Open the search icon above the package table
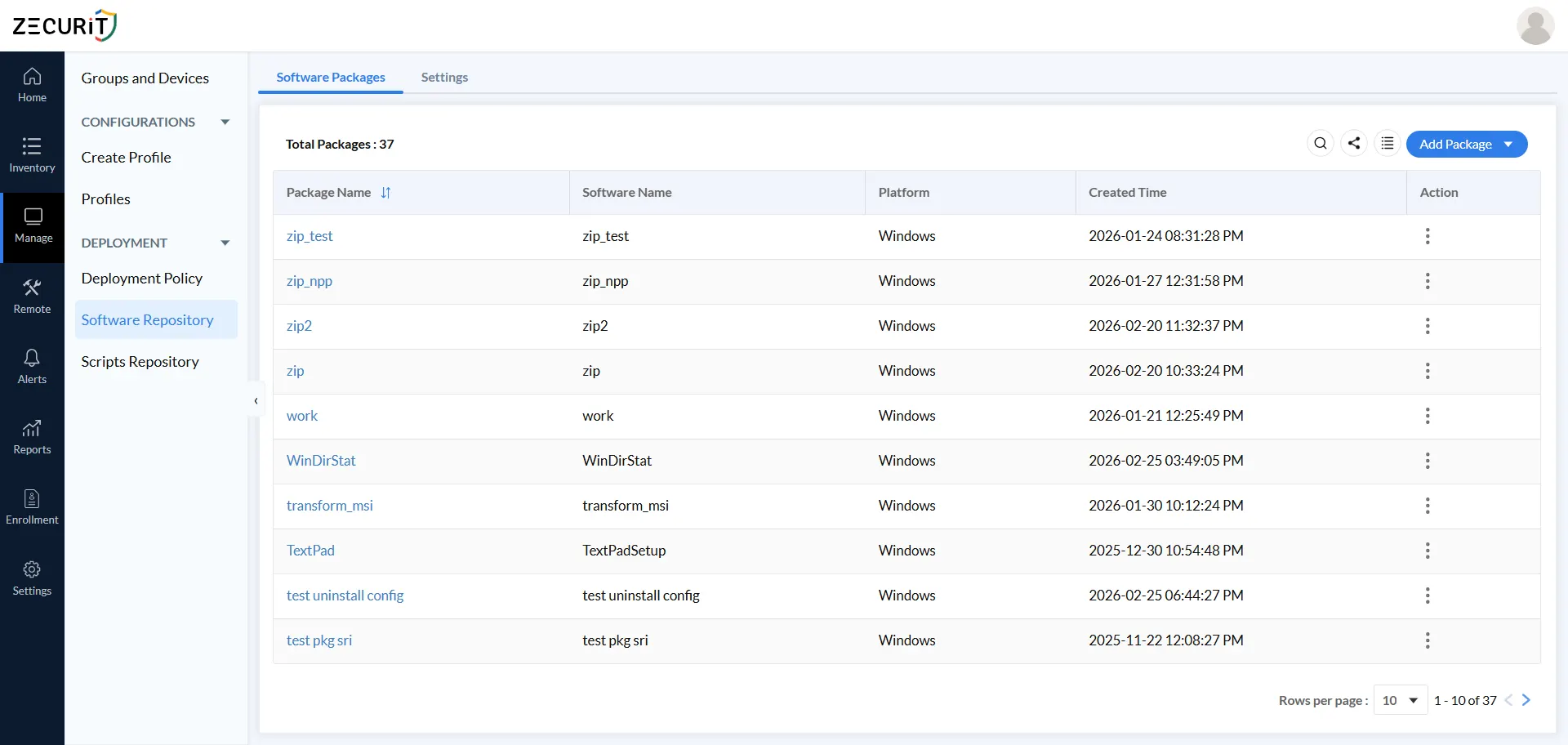 point(1321,143)
